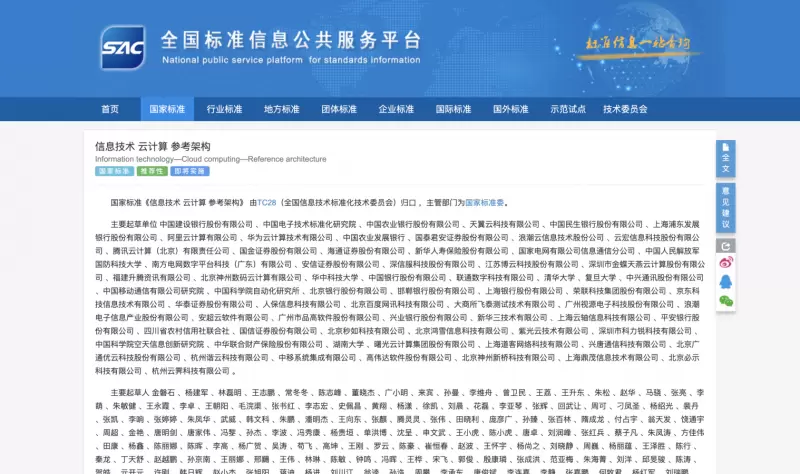The image size is (800, 474).
Task: Click the 即将实施 status tag
Action: [x=190, y=171]
